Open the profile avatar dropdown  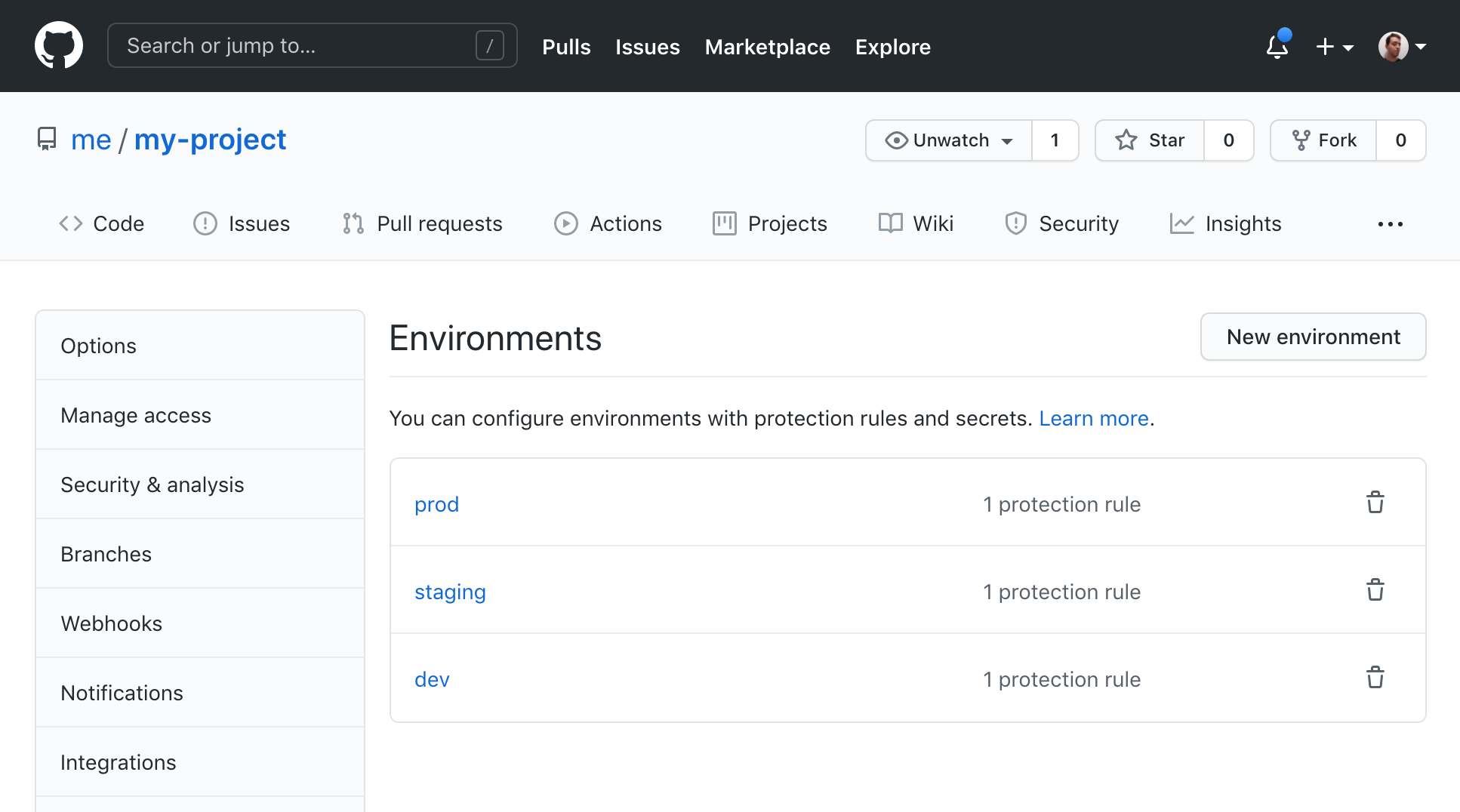(x=1402, y=46)
